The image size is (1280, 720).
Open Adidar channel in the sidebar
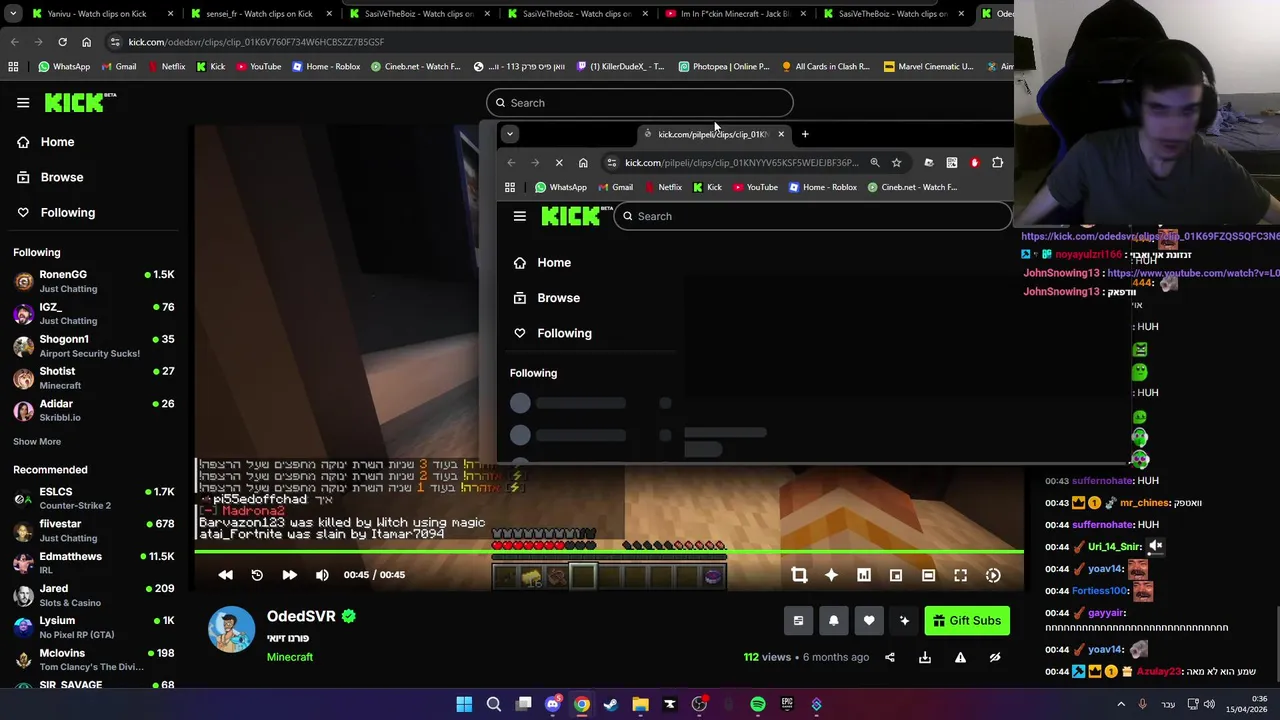(94, 410)
